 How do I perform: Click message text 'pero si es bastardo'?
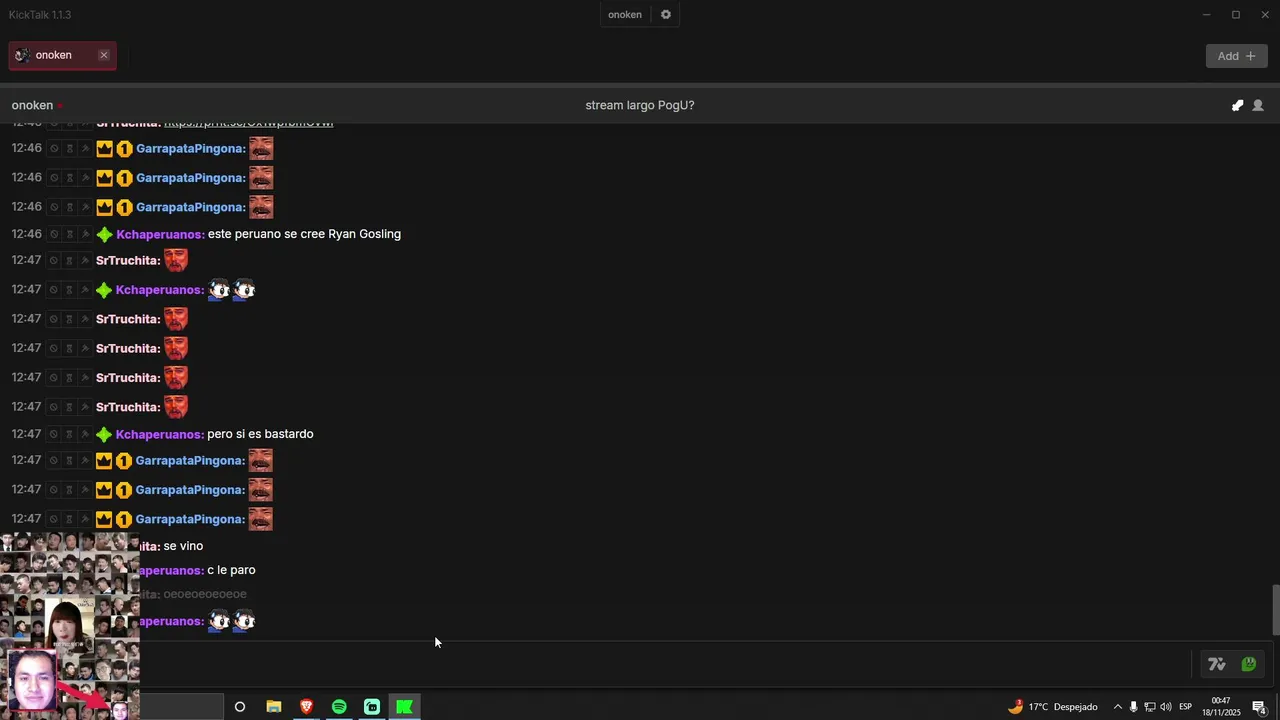coord(260,434)
